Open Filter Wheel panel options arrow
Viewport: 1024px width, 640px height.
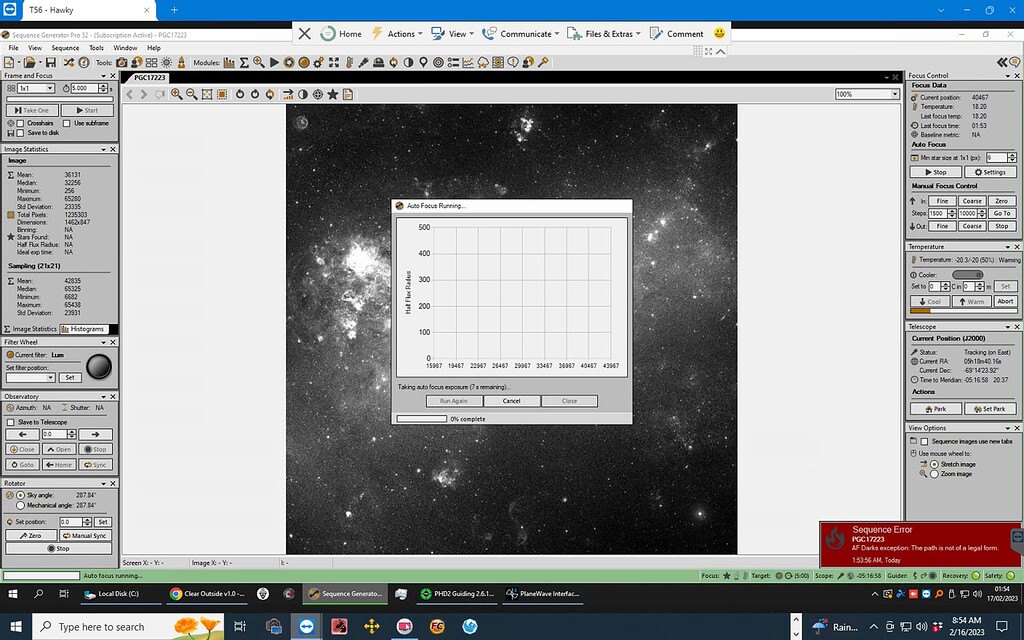click(103, 342)
